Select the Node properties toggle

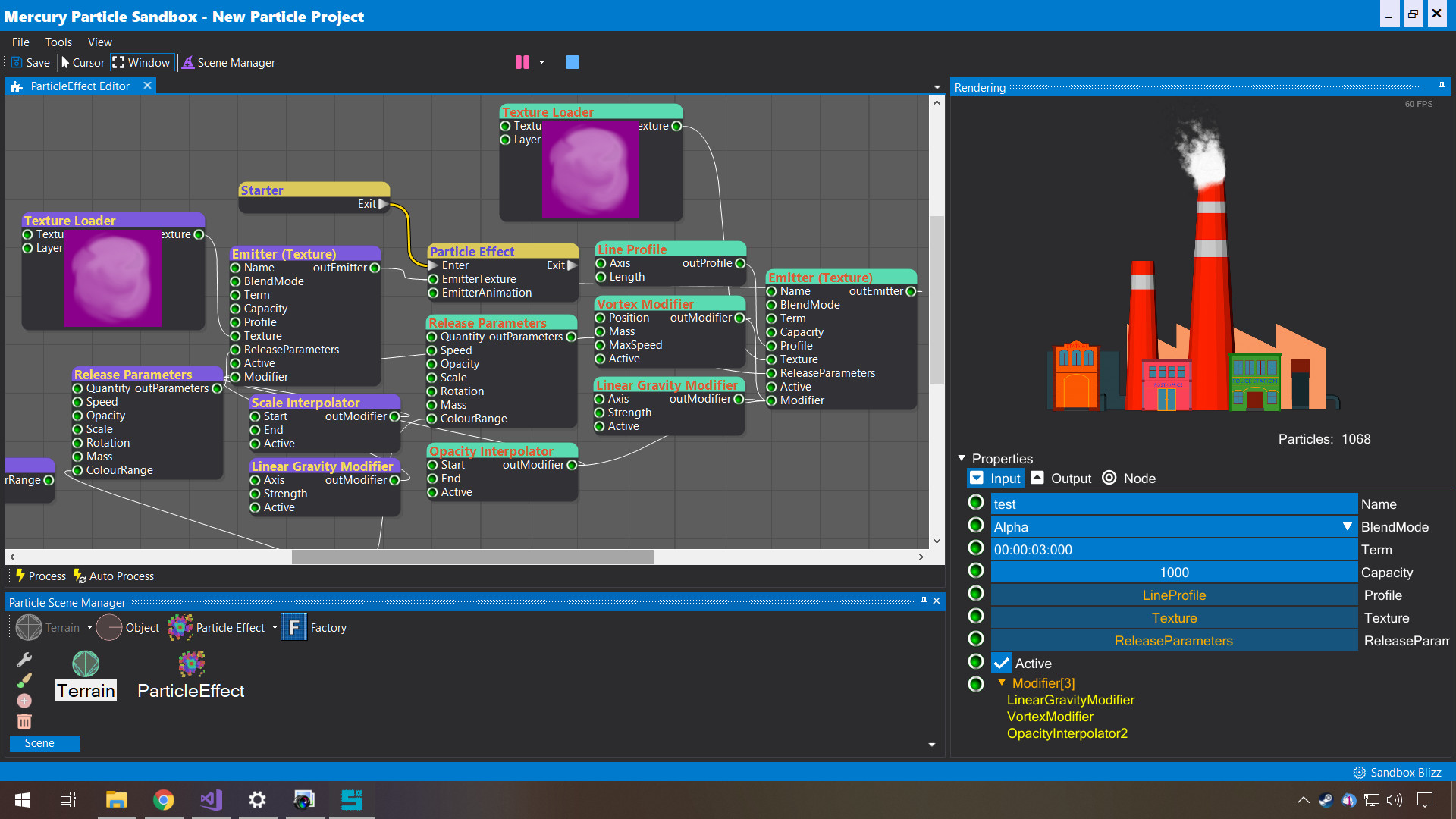tap(1129, 478)
